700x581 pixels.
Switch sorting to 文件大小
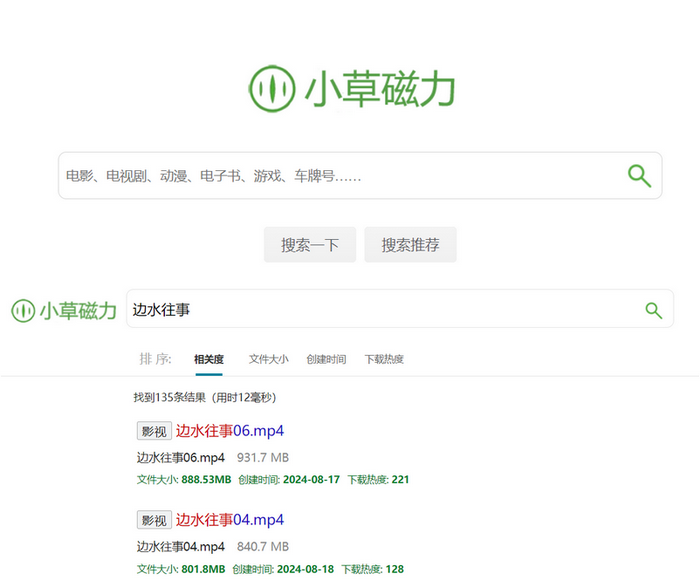(x=268, y=359)
